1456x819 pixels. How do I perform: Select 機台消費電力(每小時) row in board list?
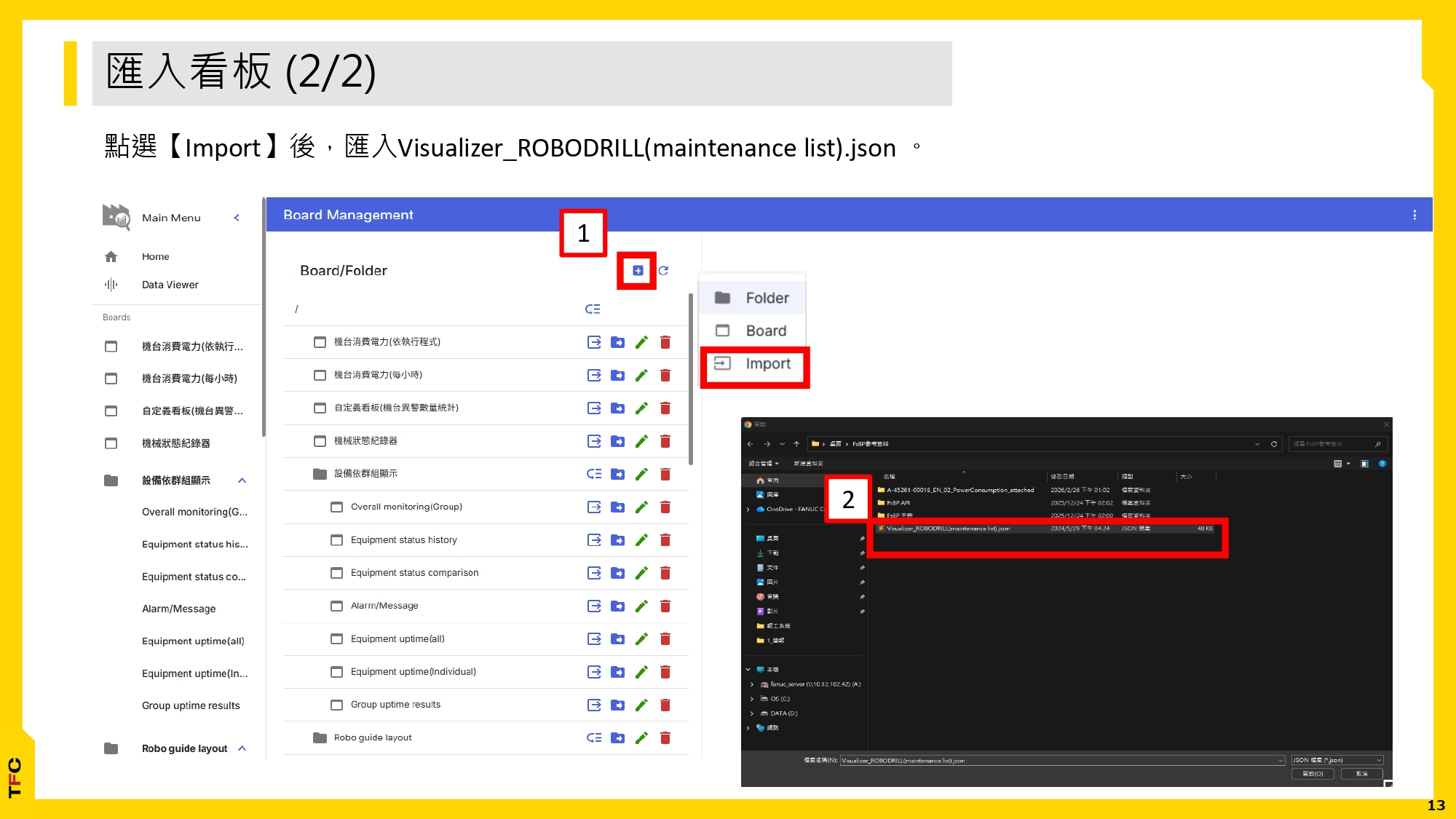pyautogui.click(x=486, y=375)
